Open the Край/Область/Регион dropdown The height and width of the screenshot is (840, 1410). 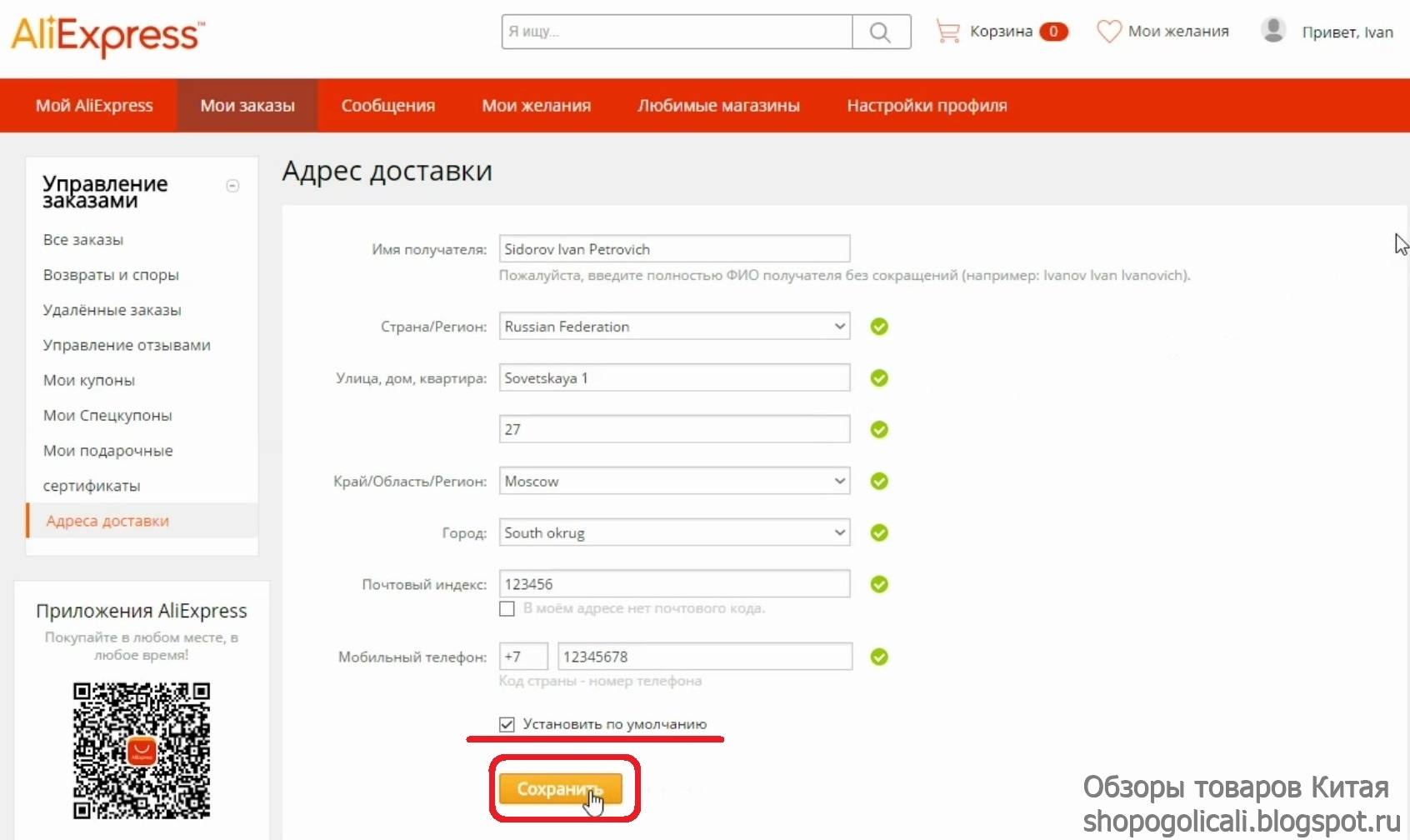click(674, 481)
